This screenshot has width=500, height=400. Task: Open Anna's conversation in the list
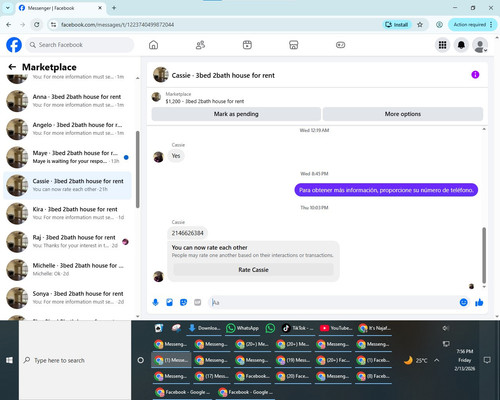[x=68, y=101]
